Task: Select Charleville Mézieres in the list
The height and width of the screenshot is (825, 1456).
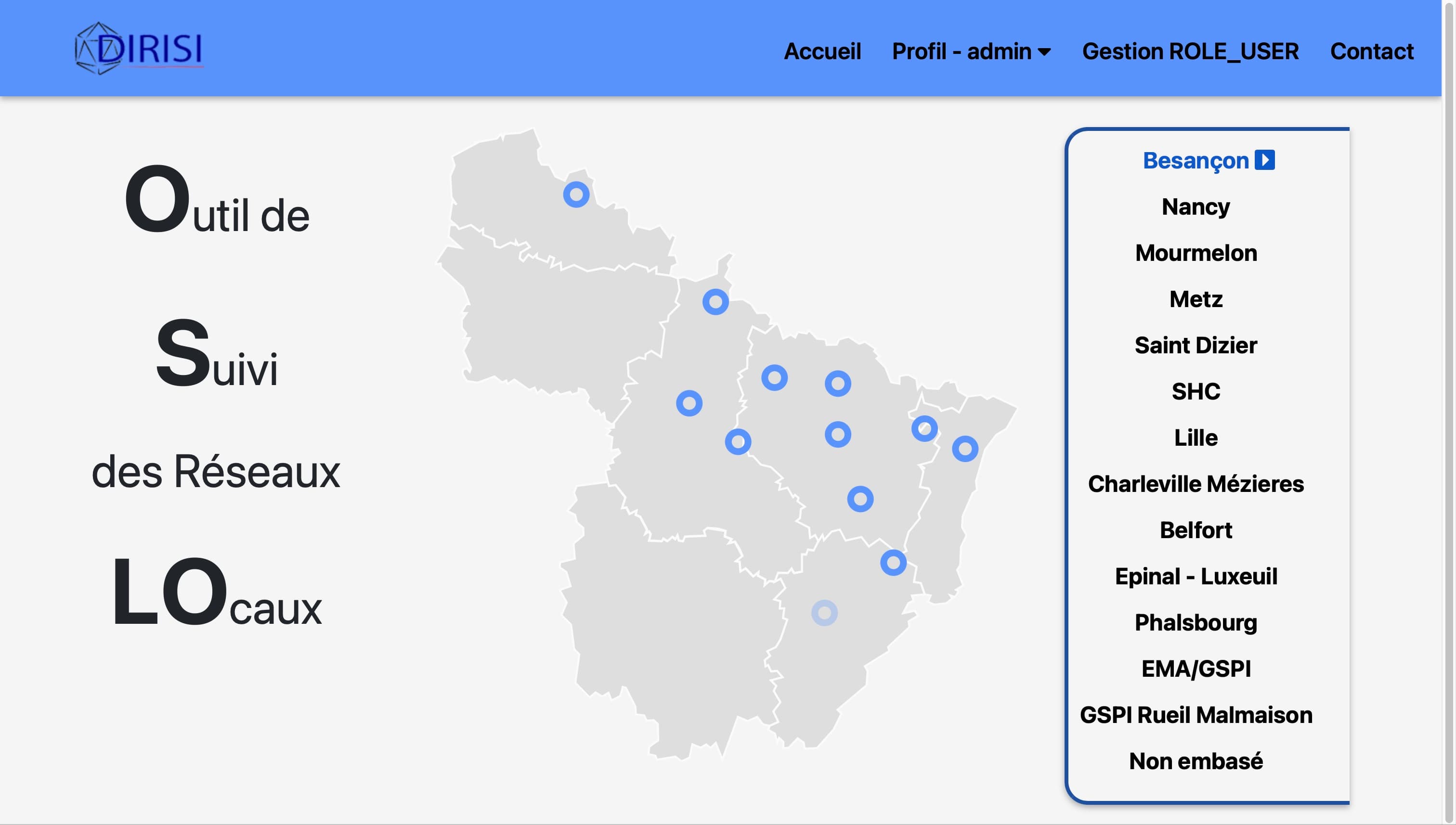Action: 1196,484
